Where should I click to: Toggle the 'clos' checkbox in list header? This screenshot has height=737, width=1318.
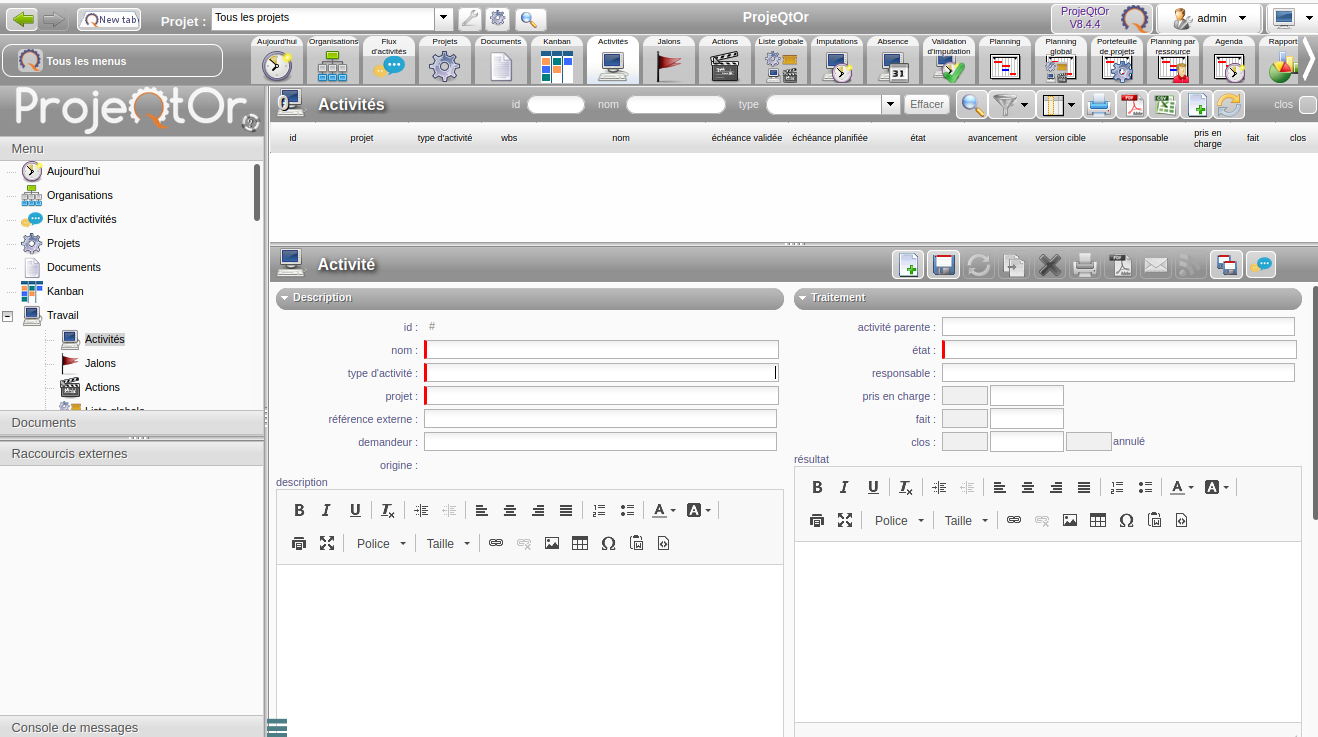(1307, 105)
